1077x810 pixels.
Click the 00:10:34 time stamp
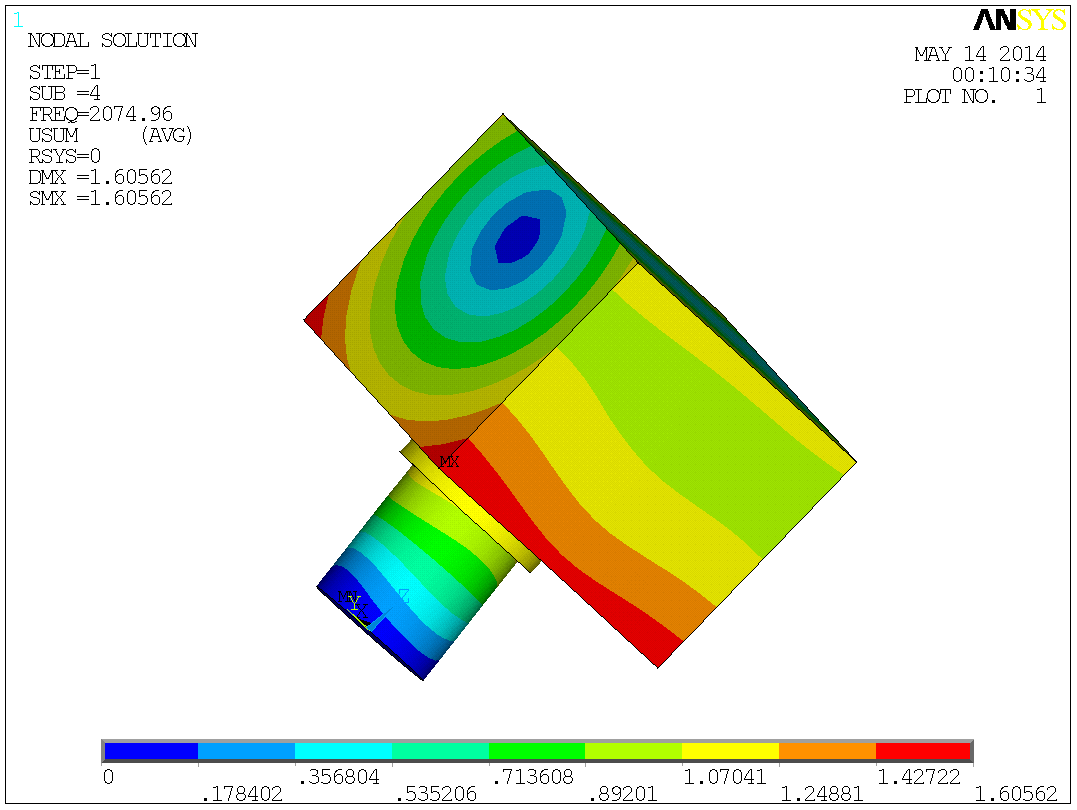pos(999,75)
